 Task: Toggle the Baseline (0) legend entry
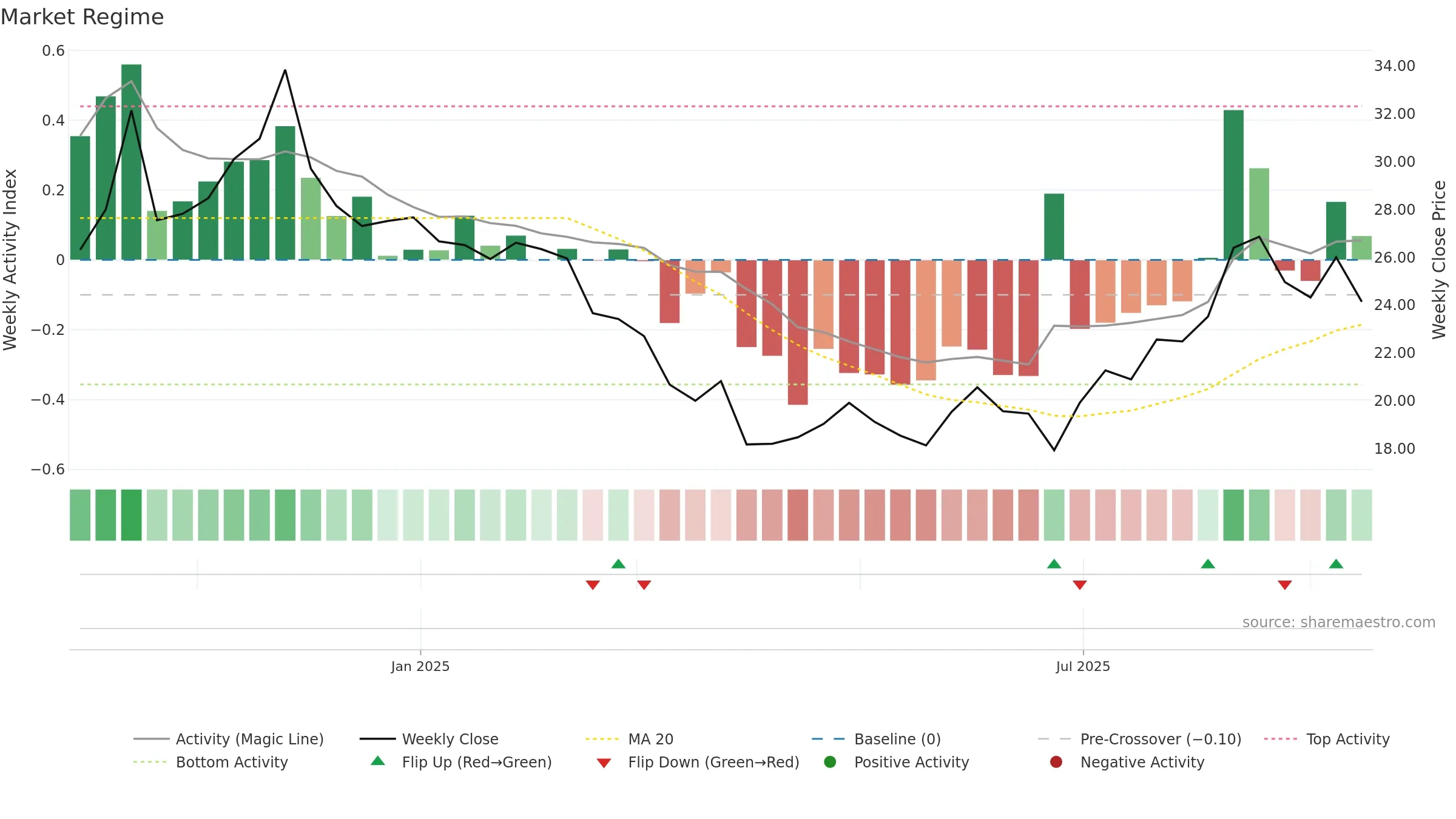pos(876,739)
